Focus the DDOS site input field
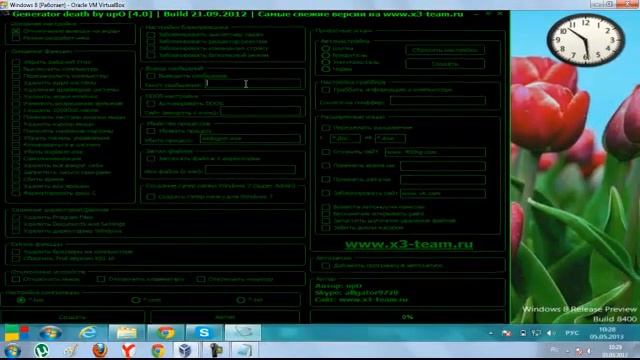The height and width of the screenshot is (360, 640). [x=260, y=111]
